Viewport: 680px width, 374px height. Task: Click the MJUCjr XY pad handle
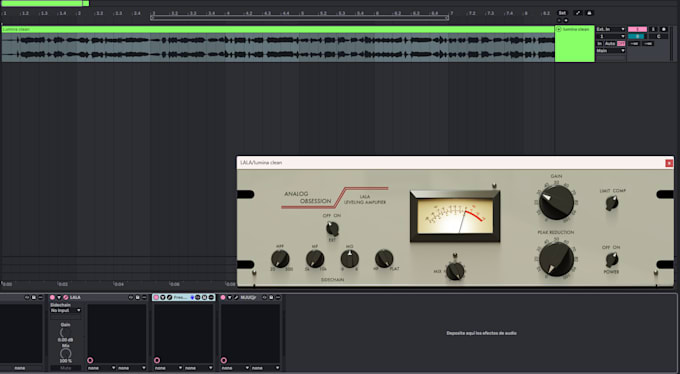click(224, 360)
